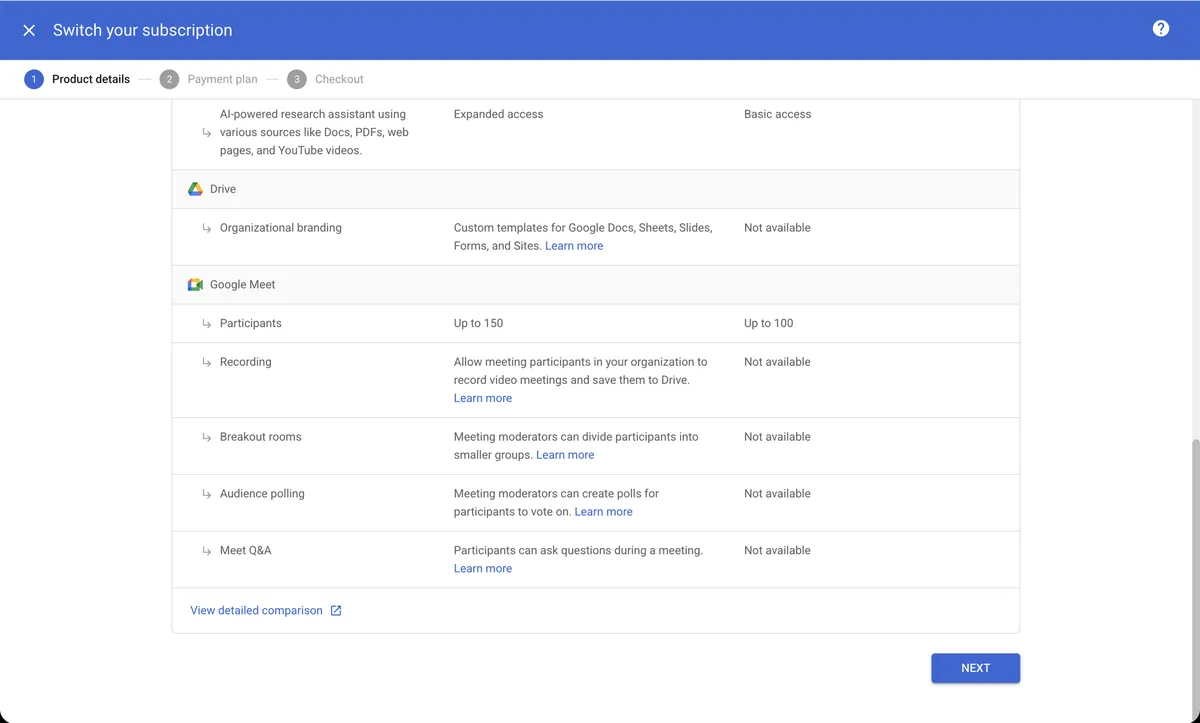Click the "Breakout rooms" feature label
Image resolution: width=1200 pixels, height=723 pixels.
(261, 437)
